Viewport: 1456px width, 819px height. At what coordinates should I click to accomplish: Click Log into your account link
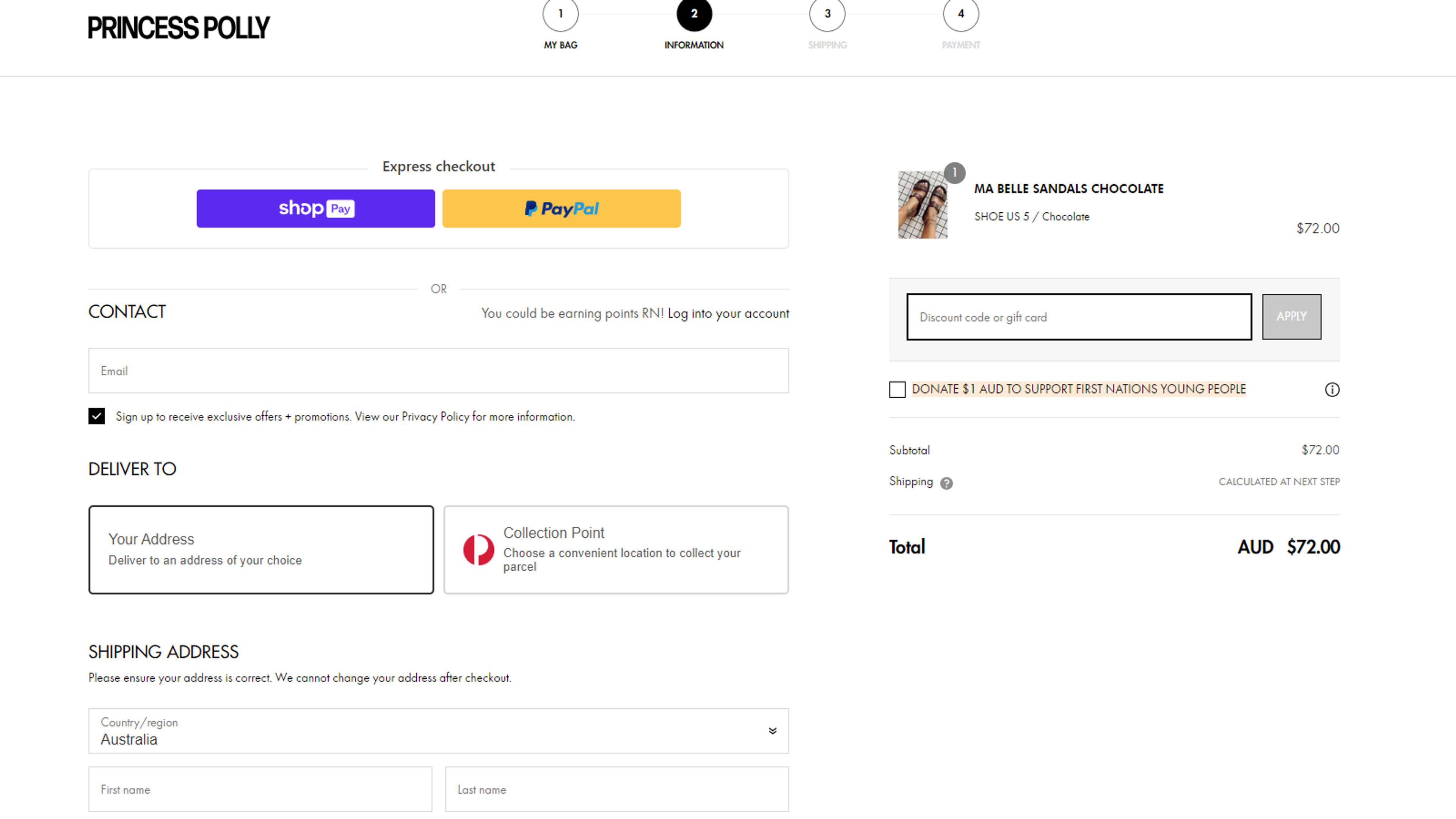coord(728,314)
